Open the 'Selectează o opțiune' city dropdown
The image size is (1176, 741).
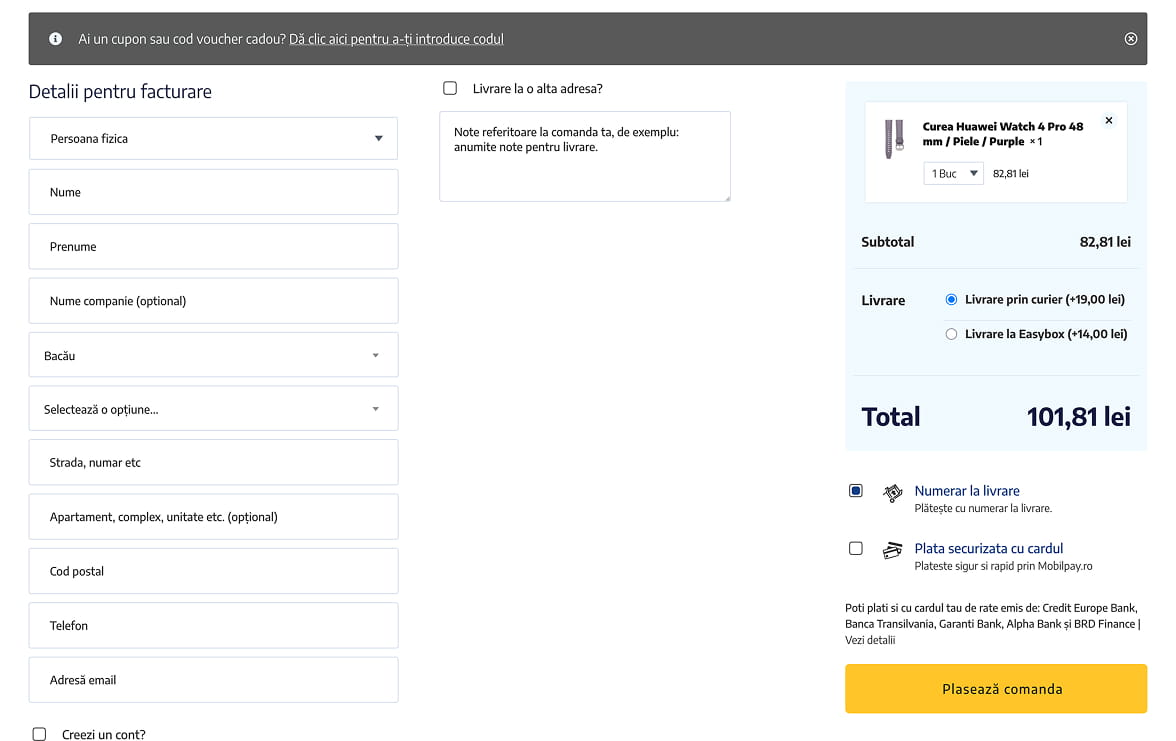coord(213,409)
